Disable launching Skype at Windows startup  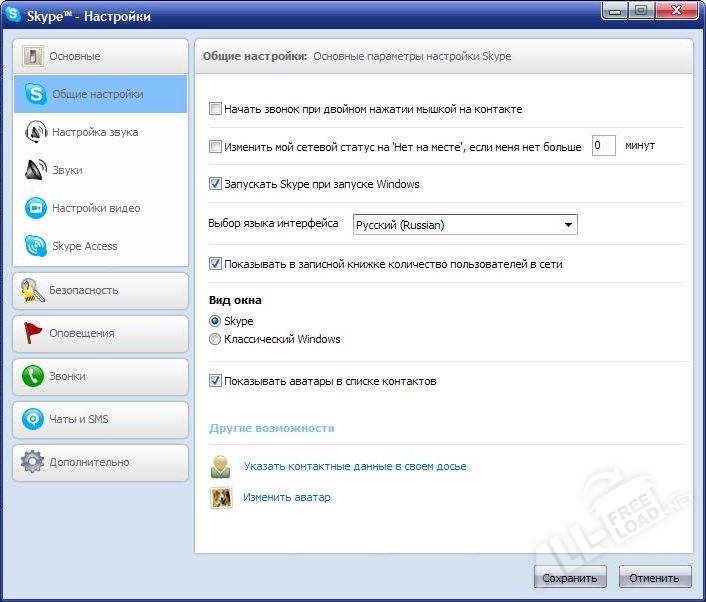pyautogui.click(x=215, y=184)
